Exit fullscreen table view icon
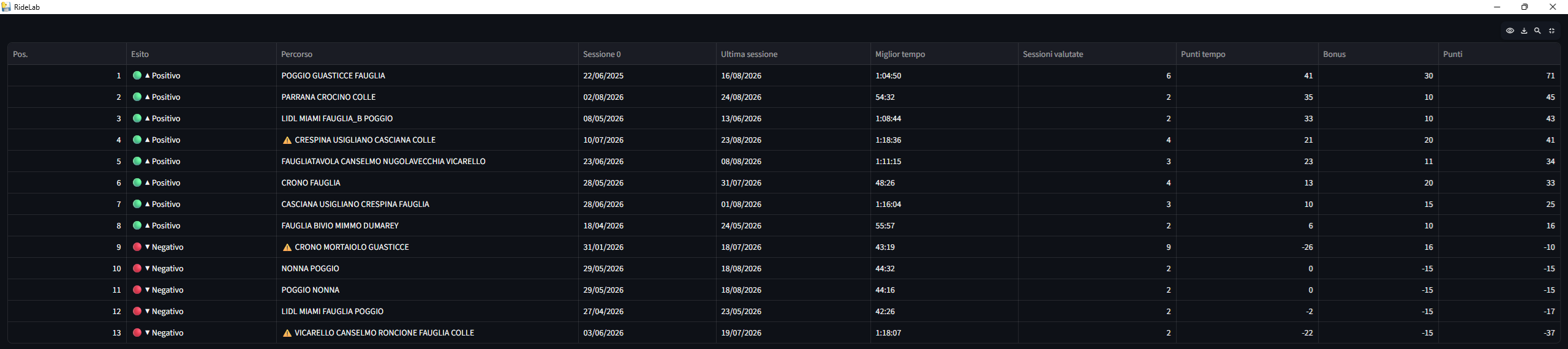Screen dimensions: 1568x349 pos(1551,31)
